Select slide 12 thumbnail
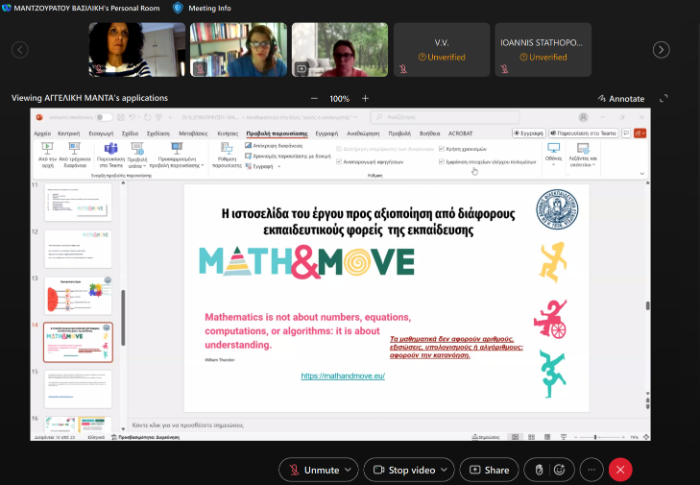Viewport: 700px width, 485px height. (x=78, y=249)
